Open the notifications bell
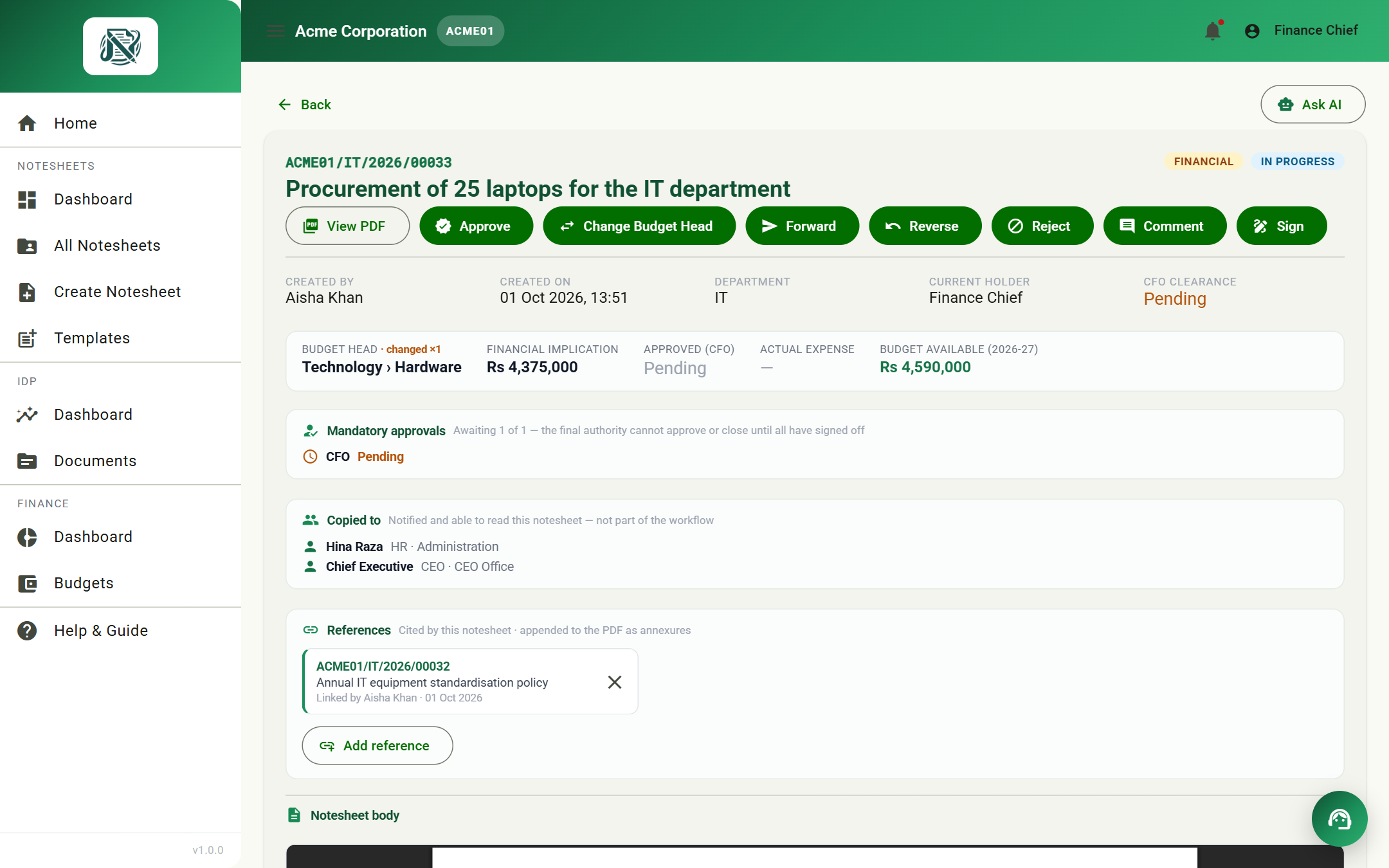The image size is (1389, 868). 1213,31
